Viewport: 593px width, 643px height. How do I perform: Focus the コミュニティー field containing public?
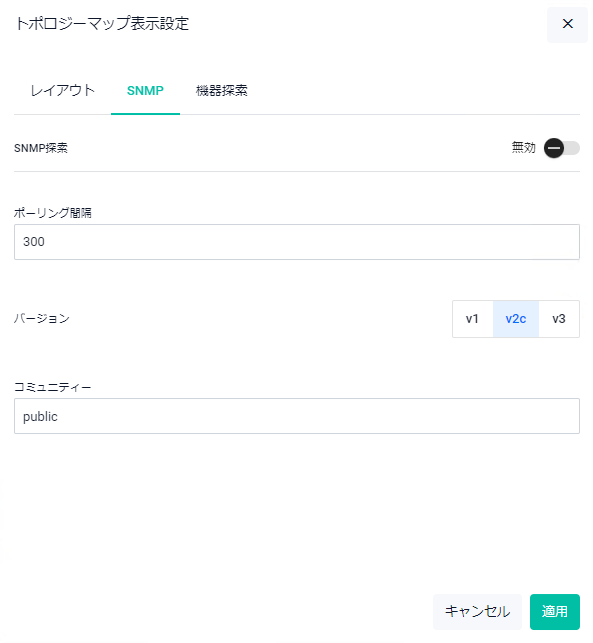[296, 416]
